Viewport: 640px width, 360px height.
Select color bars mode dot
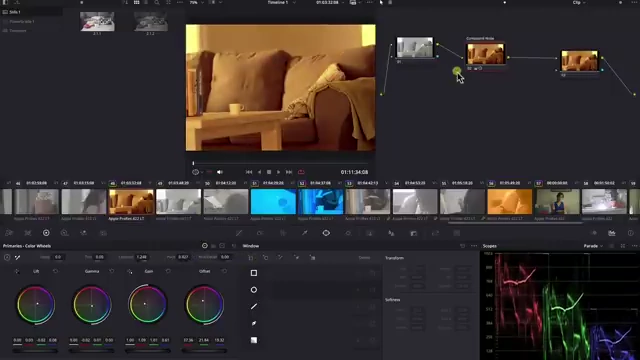pos(213,246)
